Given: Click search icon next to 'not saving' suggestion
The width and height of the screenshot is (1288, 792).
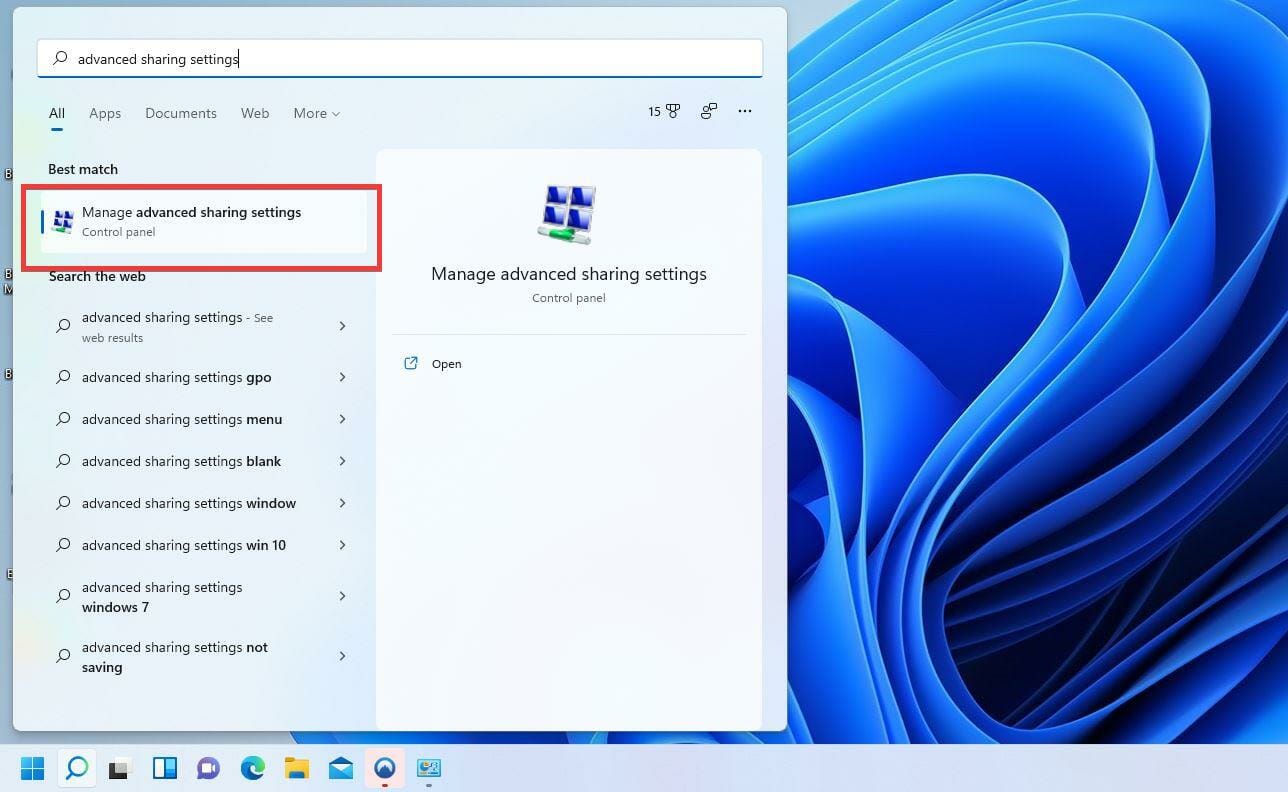Looking at the screenshot, I should tap(63, 656).
